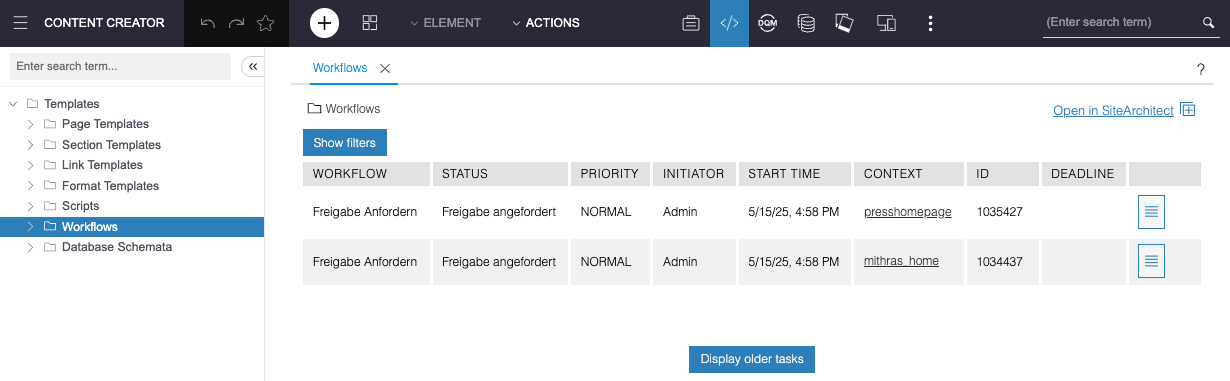
Task: Open the hamburger menu beside Content Creator
Action: (21, 23)
